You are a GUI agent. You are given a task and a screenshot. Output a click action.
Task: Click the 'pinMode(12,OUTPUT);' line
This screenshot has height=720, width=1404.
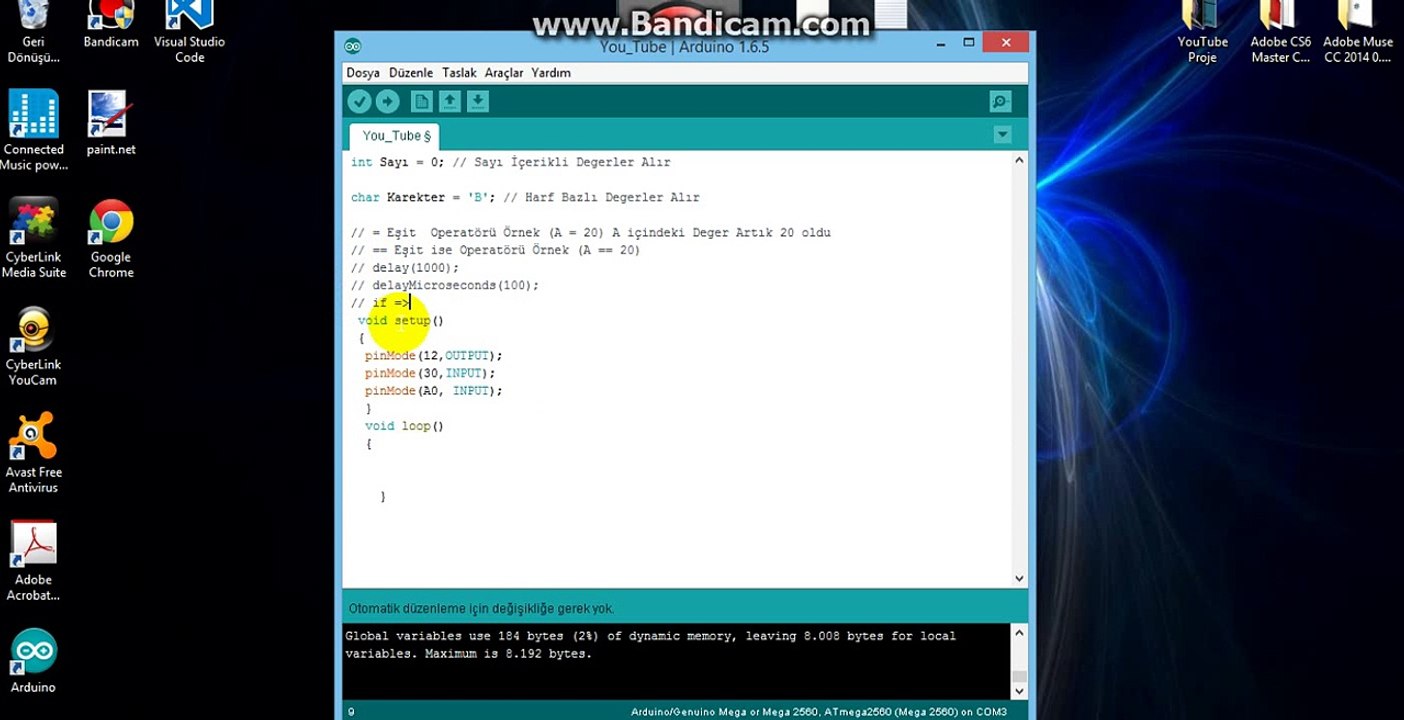[x=434, y=356]
